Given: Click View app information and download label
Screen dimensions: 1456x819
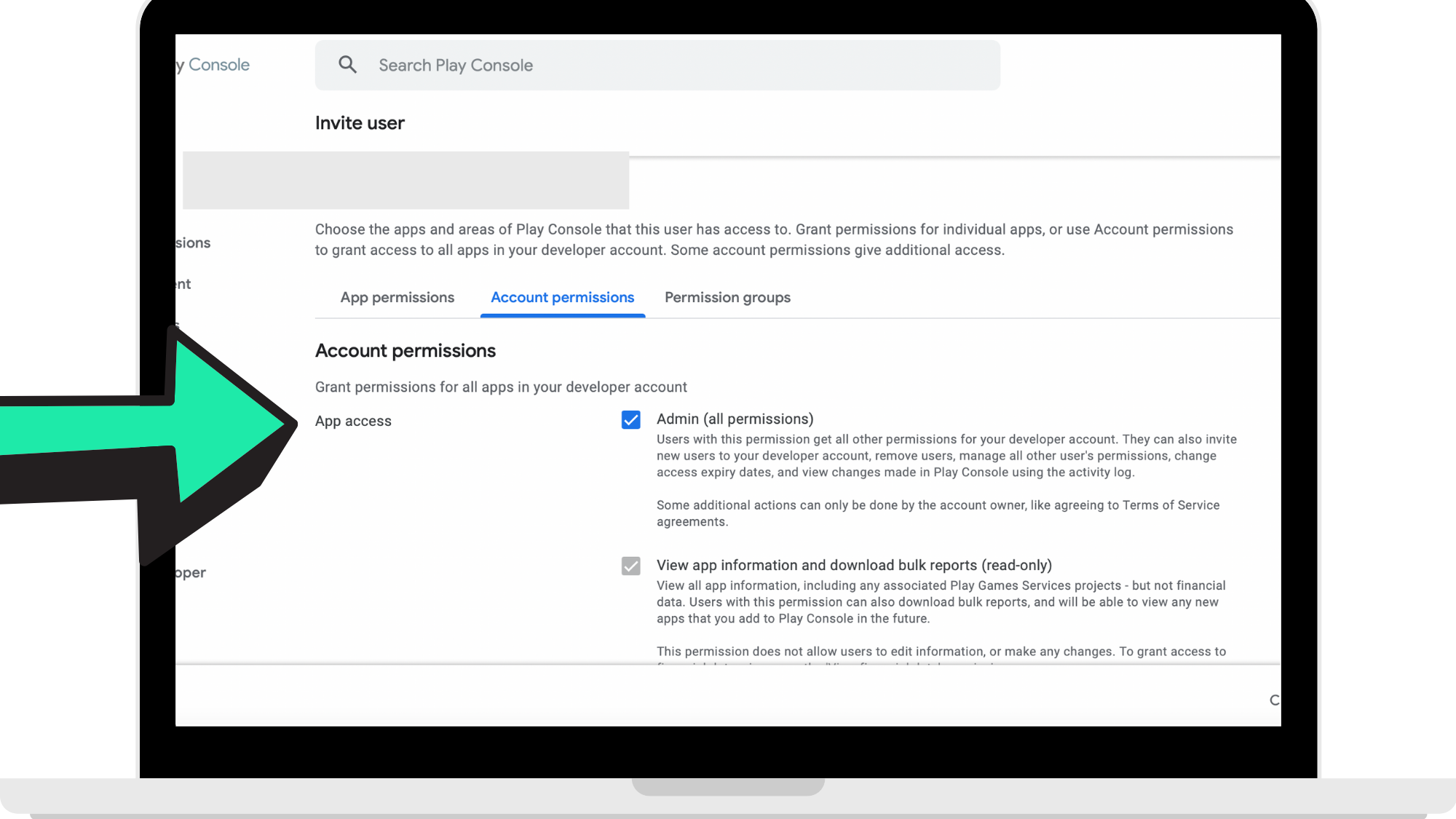Looking at the screenshot, I should [x=853, y=566].
